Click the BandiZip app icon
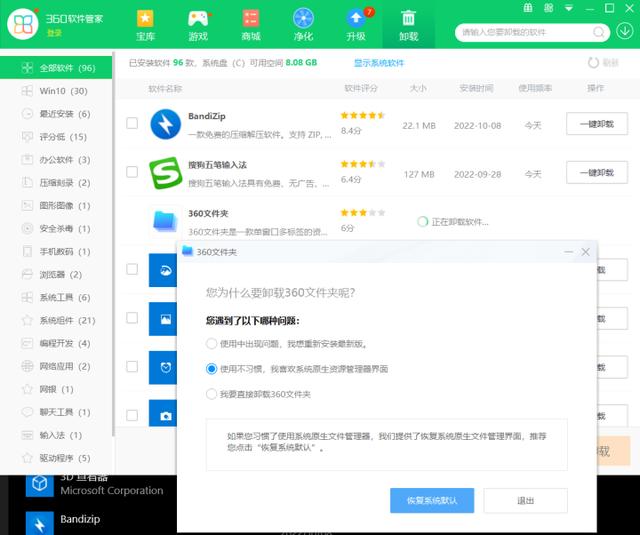Image resolution: width=640 pixels, height=535 pixels. point(165,124)
